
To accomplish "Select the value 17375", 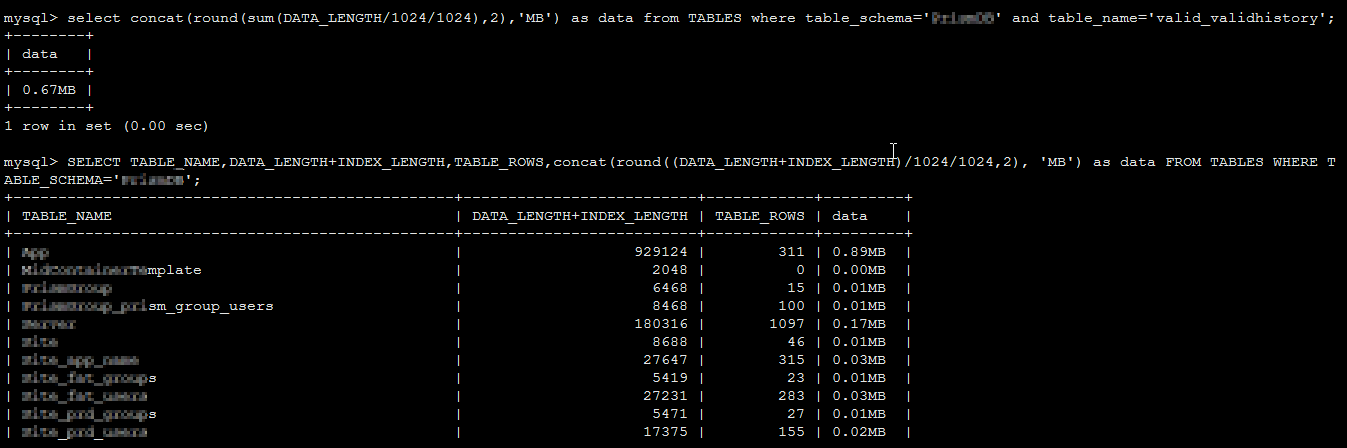I will pyautogui.click(x=666, y=432).
